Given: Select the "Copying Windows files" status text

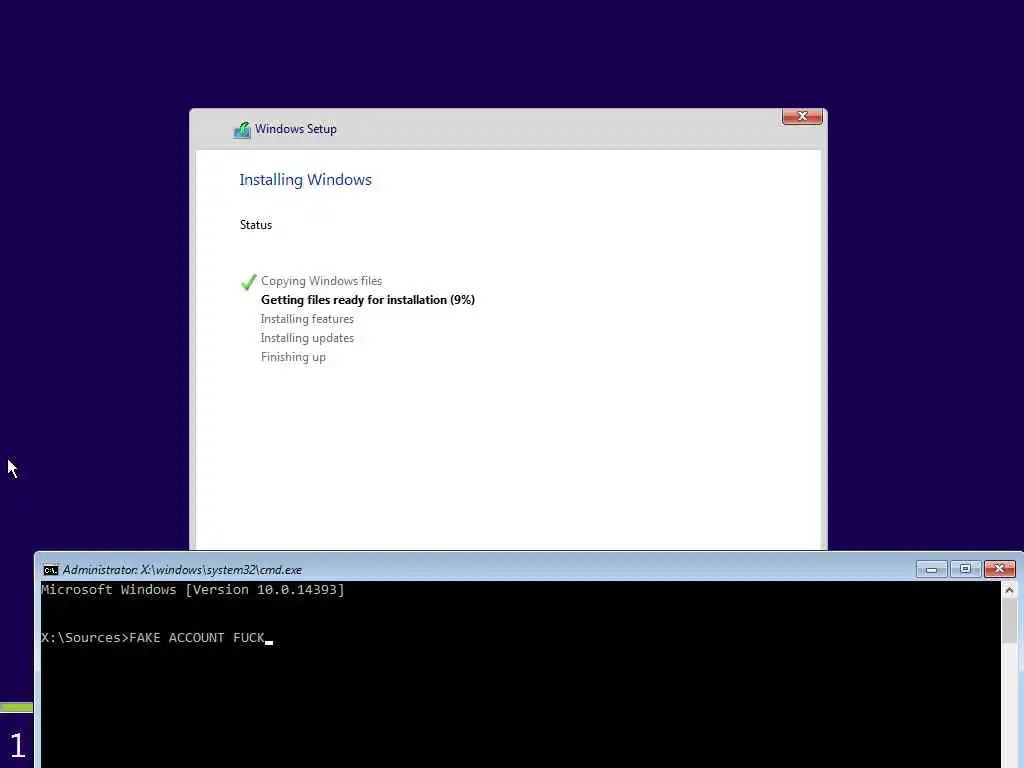Looking at the screenshot, I should click(x=321, y=281).
